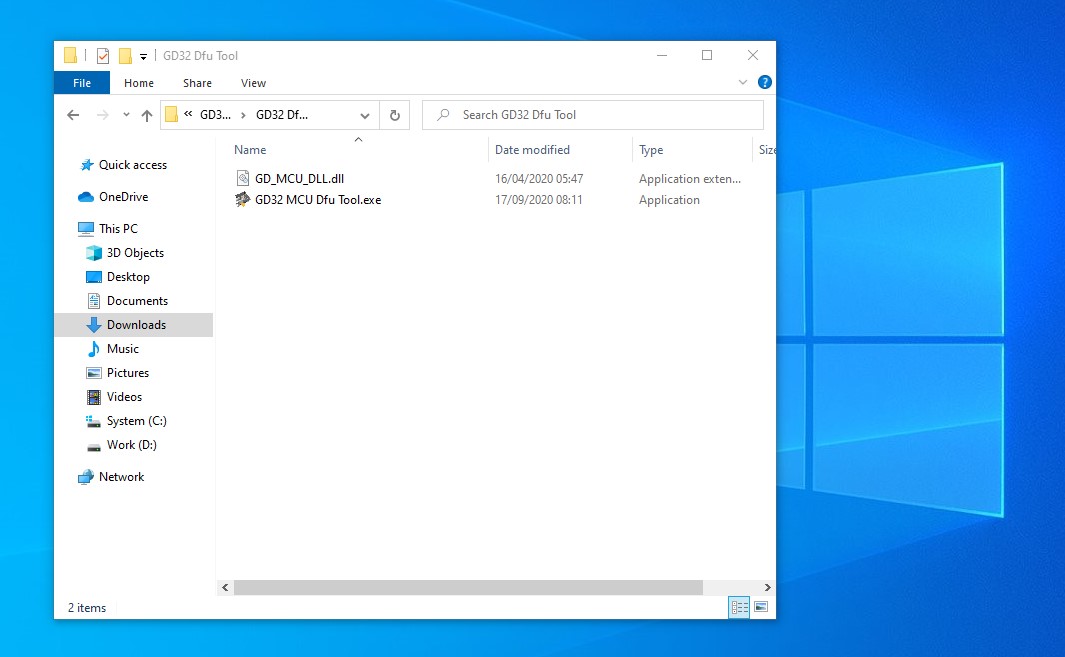
Task: Click the Forward navigation arrow
Action: [x=103, y=115]
